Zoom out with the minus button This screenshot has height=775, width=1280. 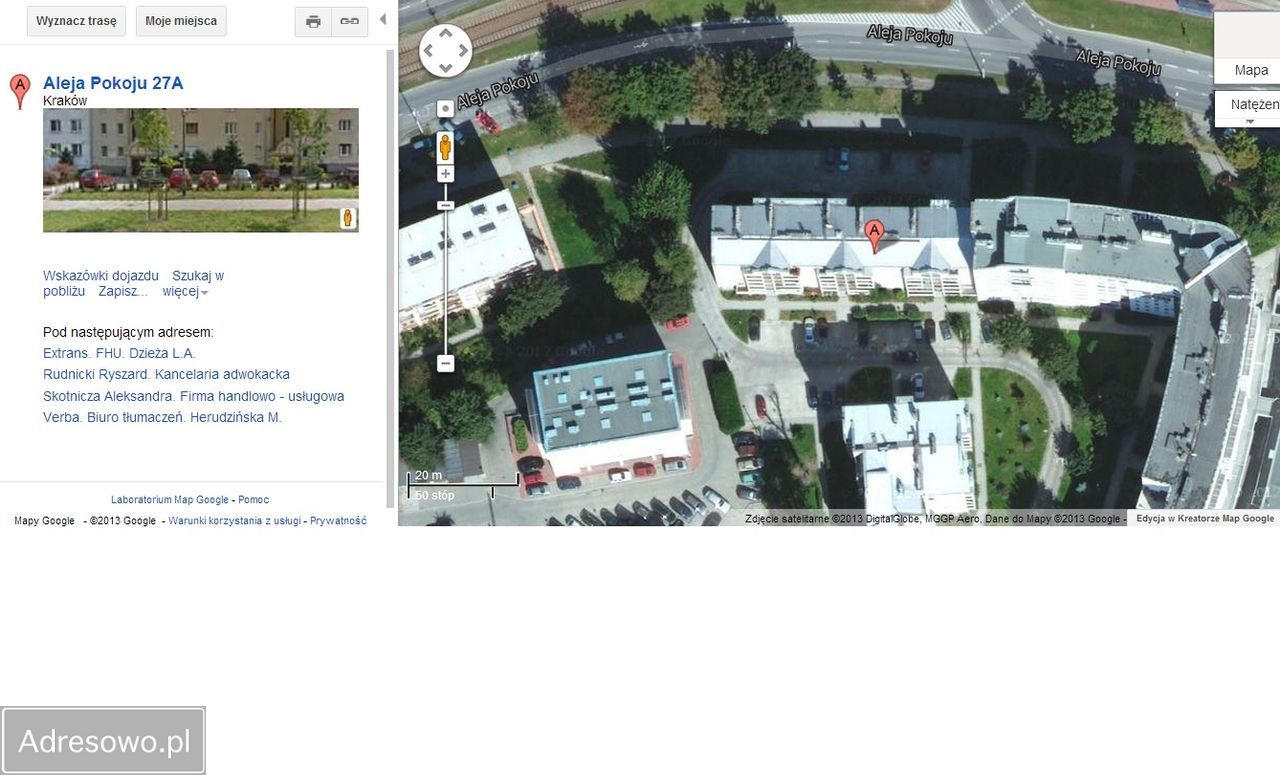(446, 363)
